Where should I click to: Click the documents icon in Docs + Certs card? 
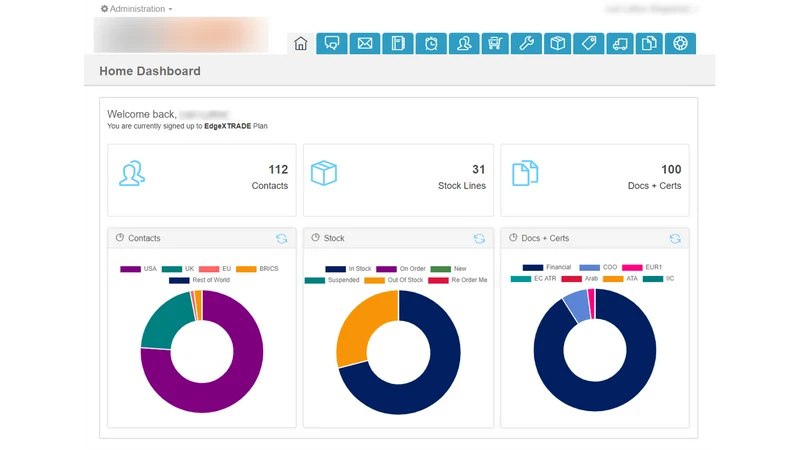[x=525, y=173]
